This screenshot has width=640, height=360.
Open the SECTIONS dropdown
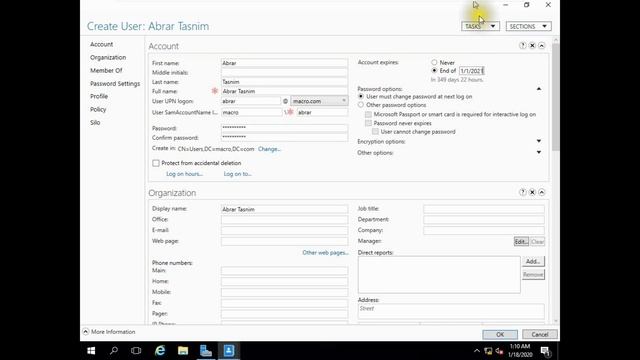tap(529, 26)
